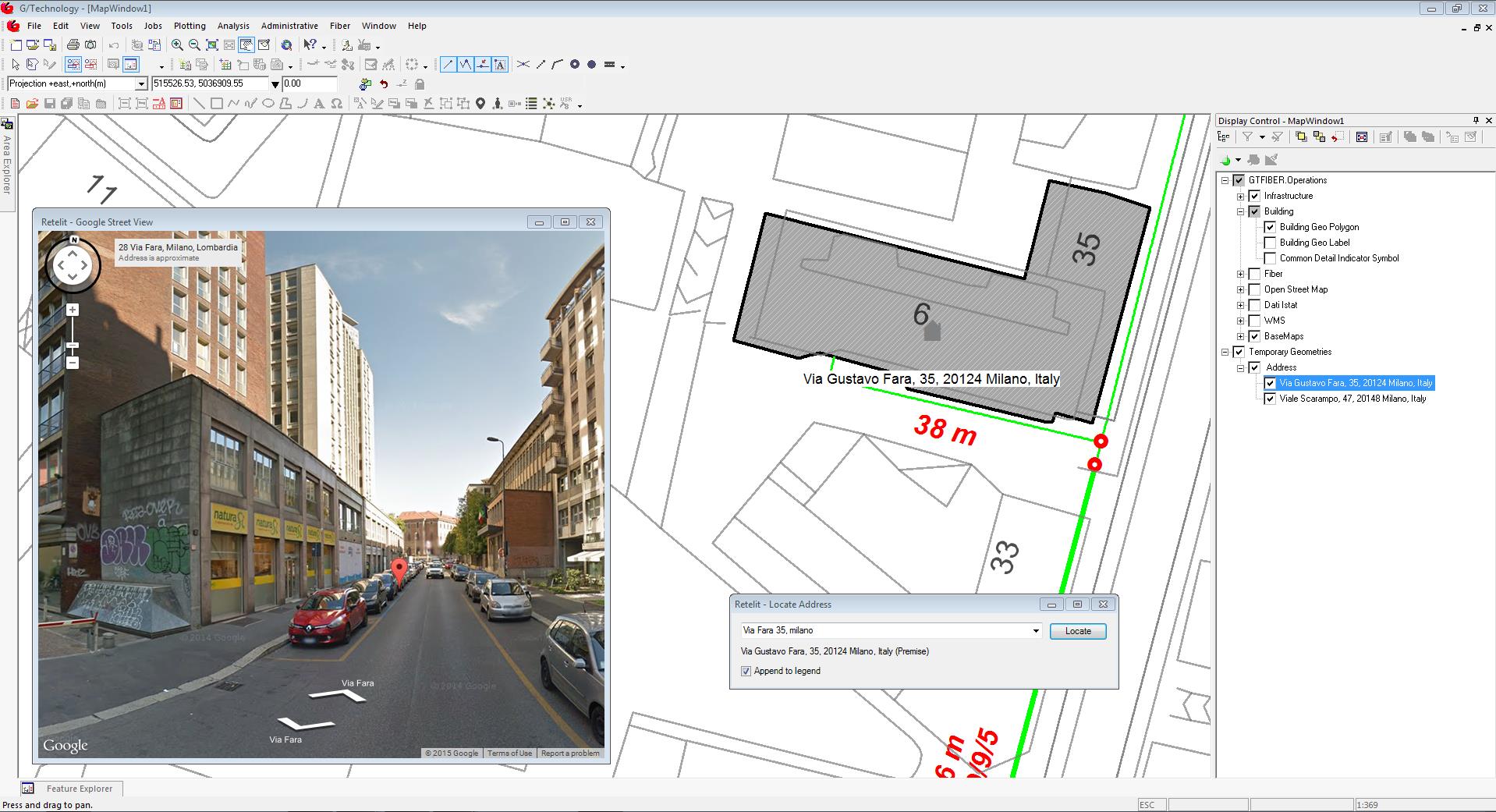Click the Street View zoom in plus button
The height and width of the screenshot is (812, 1496).
coord(73,310)
